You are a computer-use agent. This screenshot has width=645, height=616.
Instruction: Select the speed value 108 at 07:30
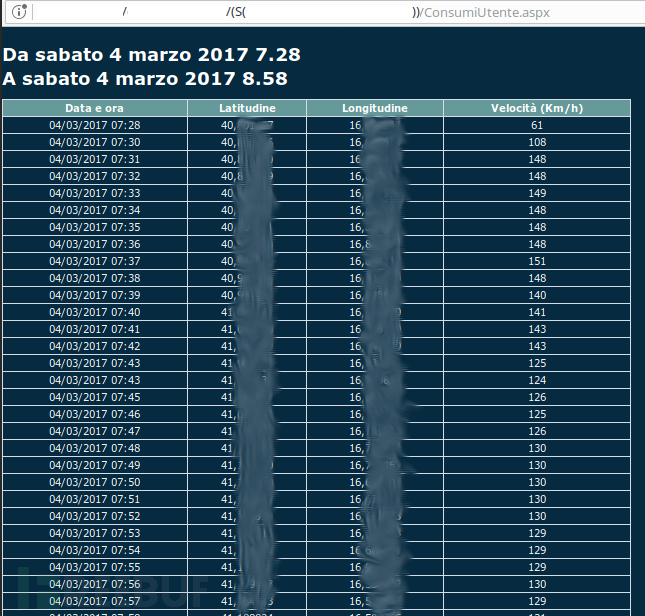click(537, 142)
